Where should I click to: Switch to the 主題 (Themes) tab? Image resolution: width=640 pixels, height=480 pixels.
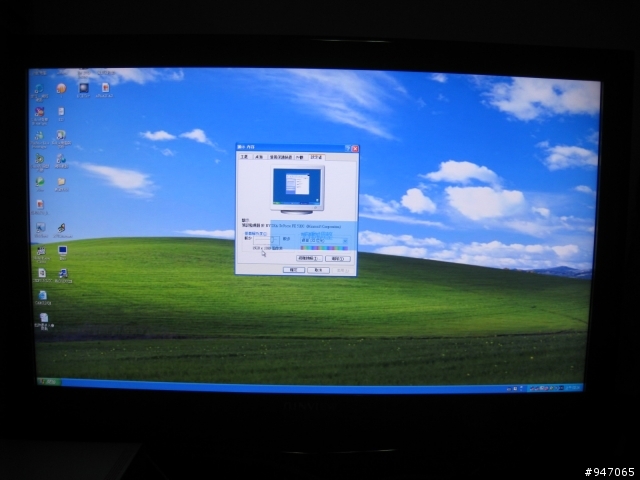[245, 157]
